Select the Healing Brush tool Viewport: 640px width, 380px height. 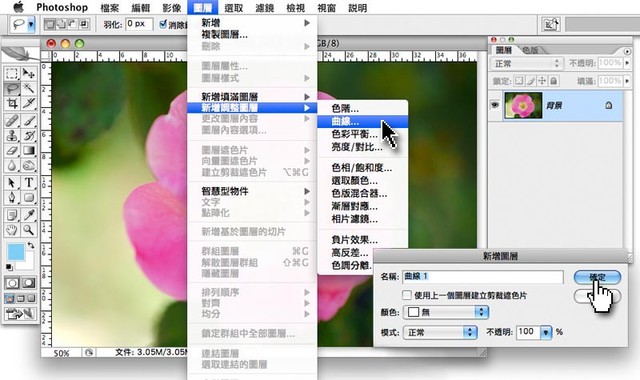12,121
